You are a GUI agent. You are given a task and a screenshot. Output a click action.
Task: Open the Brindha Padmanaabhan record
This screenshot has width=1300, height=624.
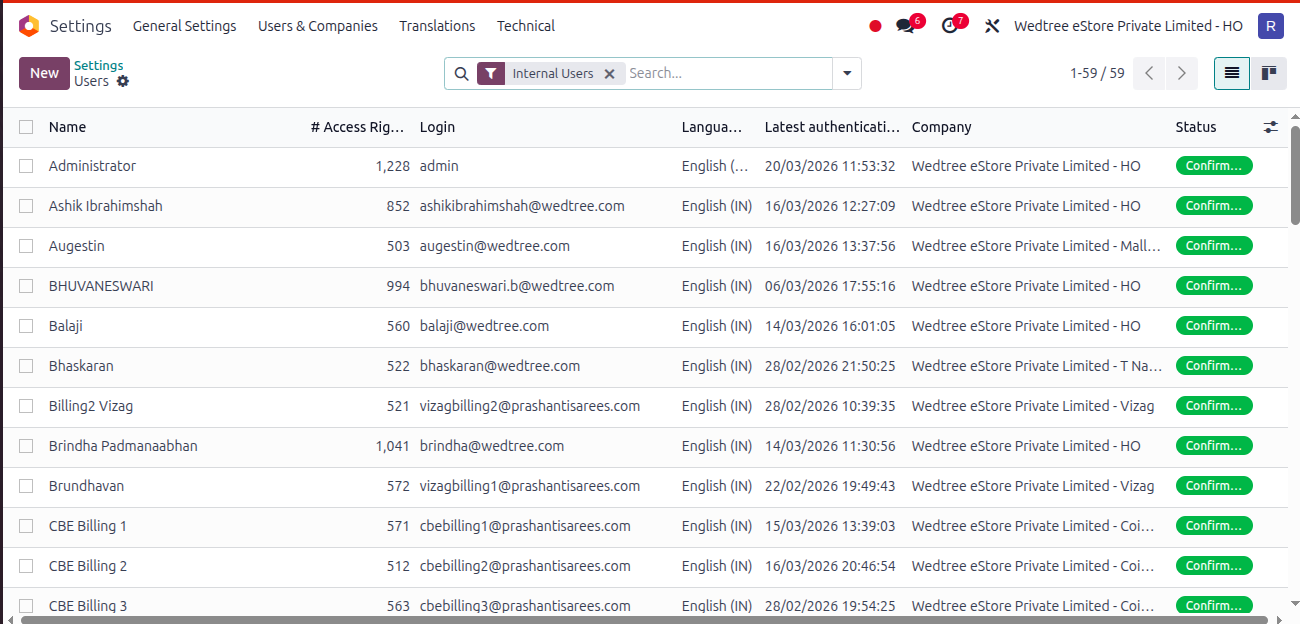point(123,446)
